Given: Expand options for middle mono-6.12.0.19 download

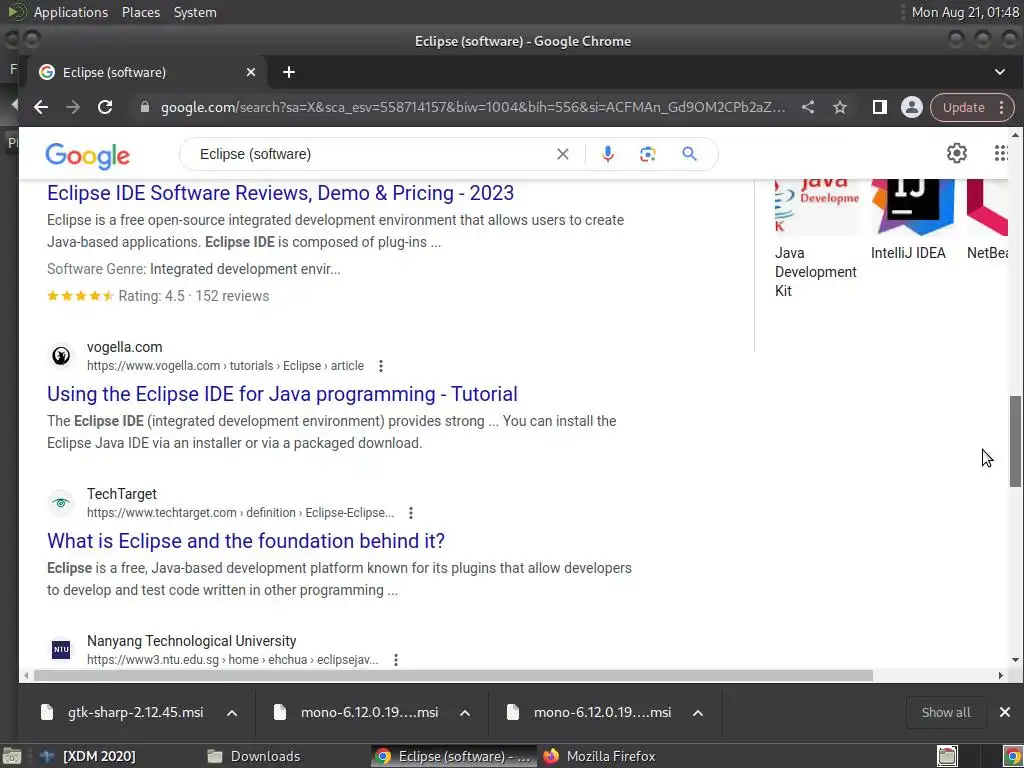Looking at the screenshot, I should (x=465, y=712).
